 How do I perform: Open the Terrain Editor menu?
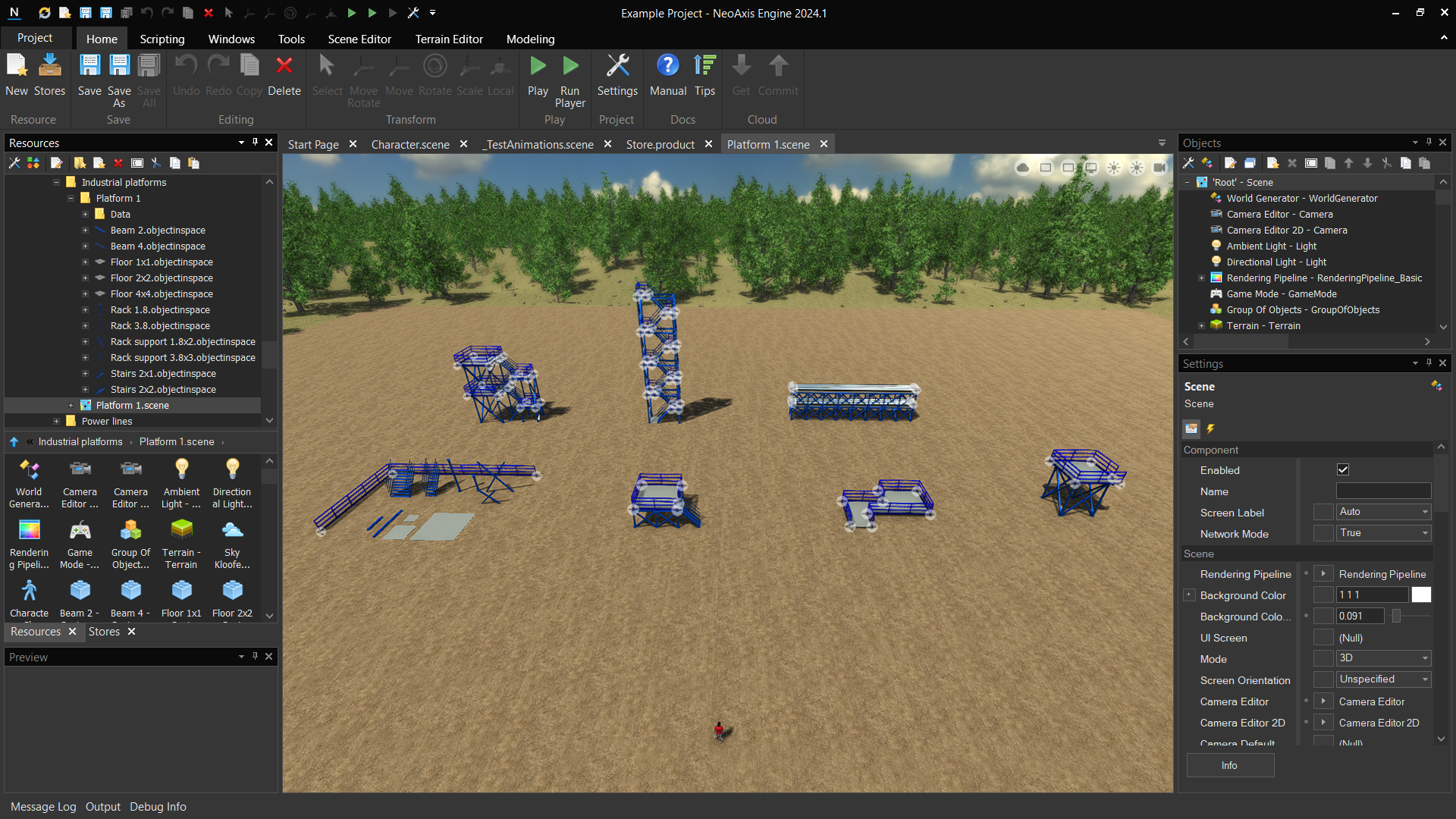pyautogui.click(x=448, y=39)
